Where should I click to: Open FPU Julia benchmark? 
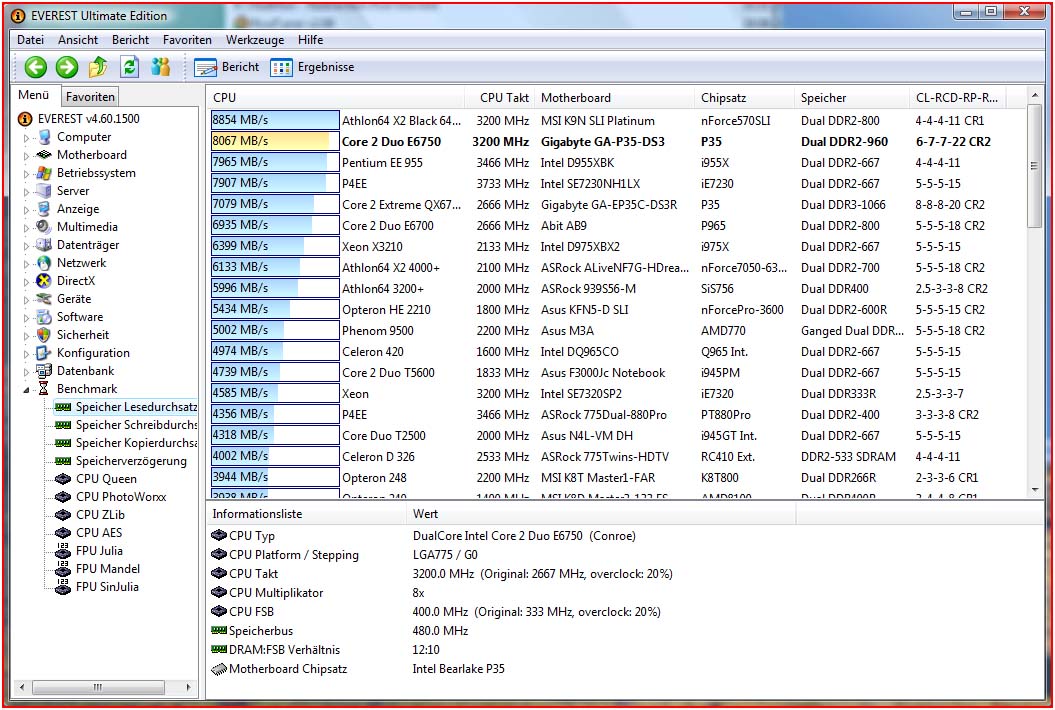[x=89, y=551]
